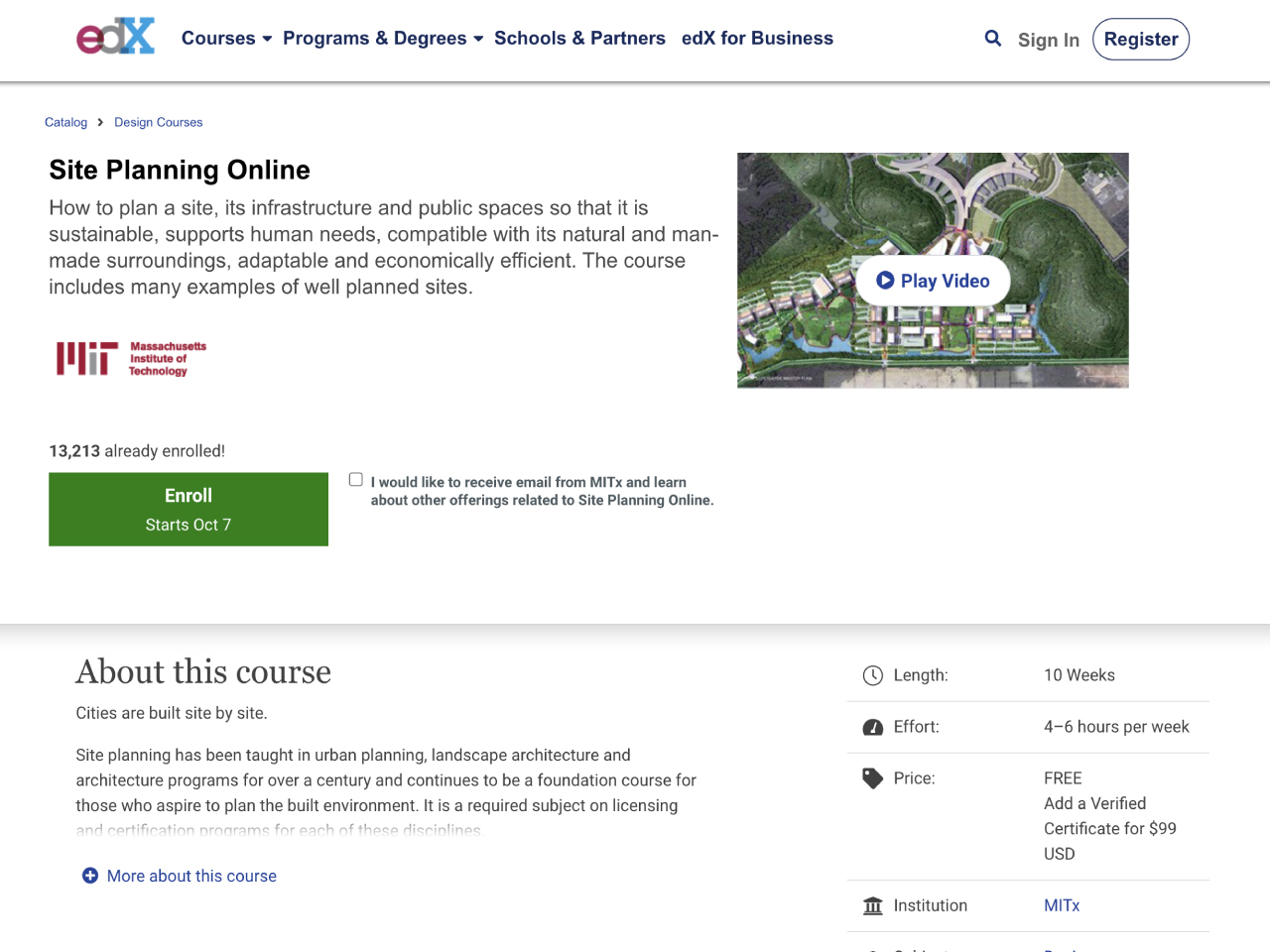
Task: Click the Cities are built site by site text
Action: [172, 713]
